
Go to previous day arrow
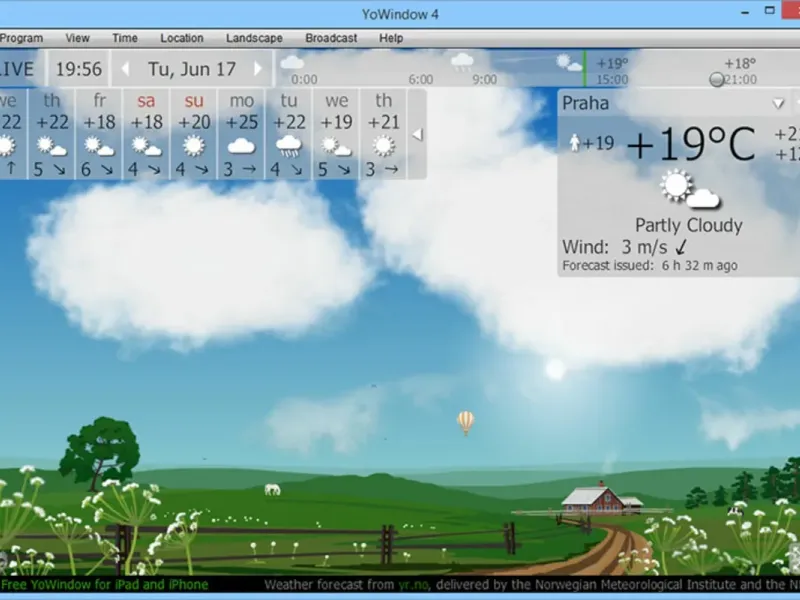click(x=125, y=69)
